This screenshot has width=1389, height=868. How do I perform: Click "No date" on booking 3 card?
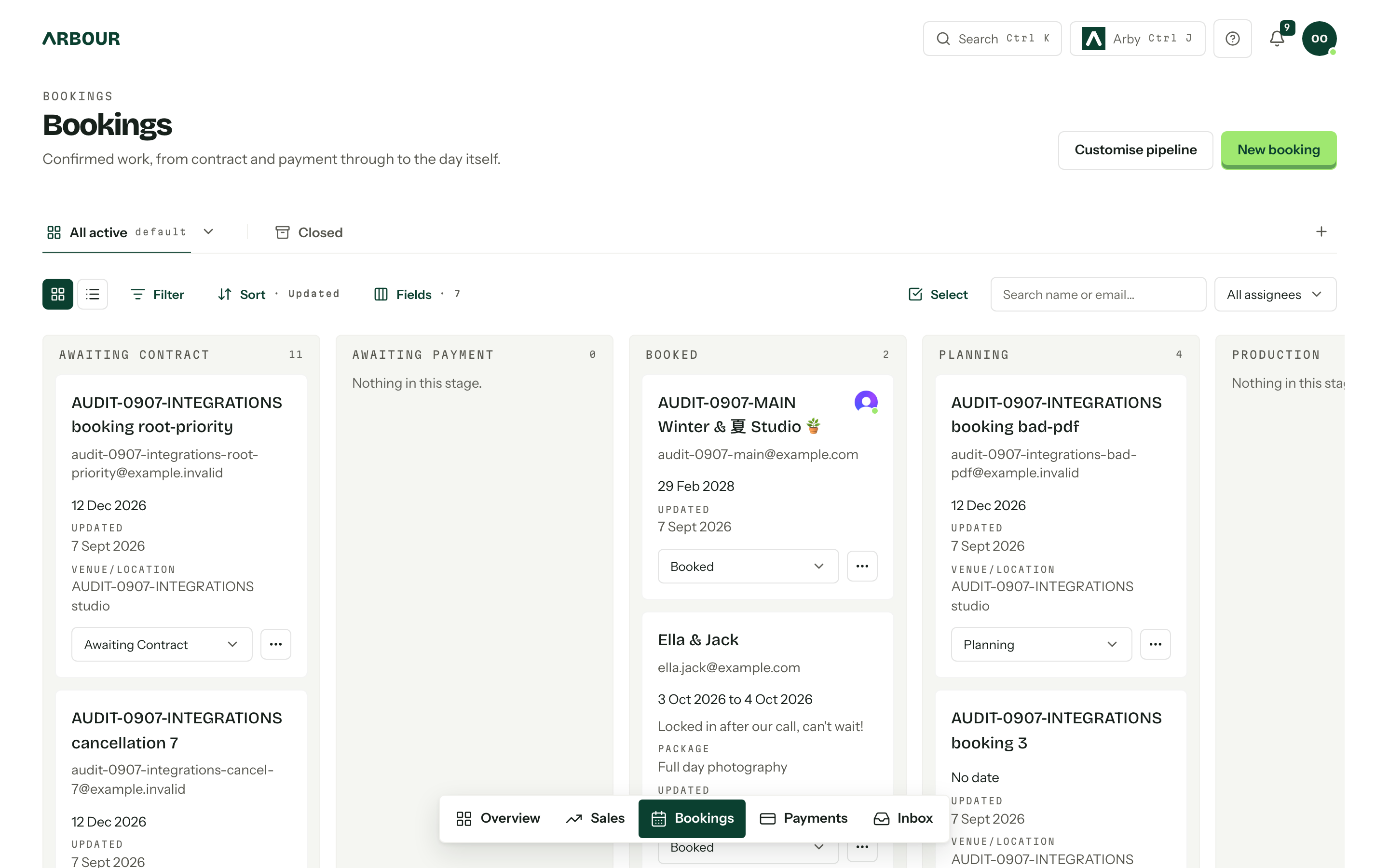pos(975,777)
